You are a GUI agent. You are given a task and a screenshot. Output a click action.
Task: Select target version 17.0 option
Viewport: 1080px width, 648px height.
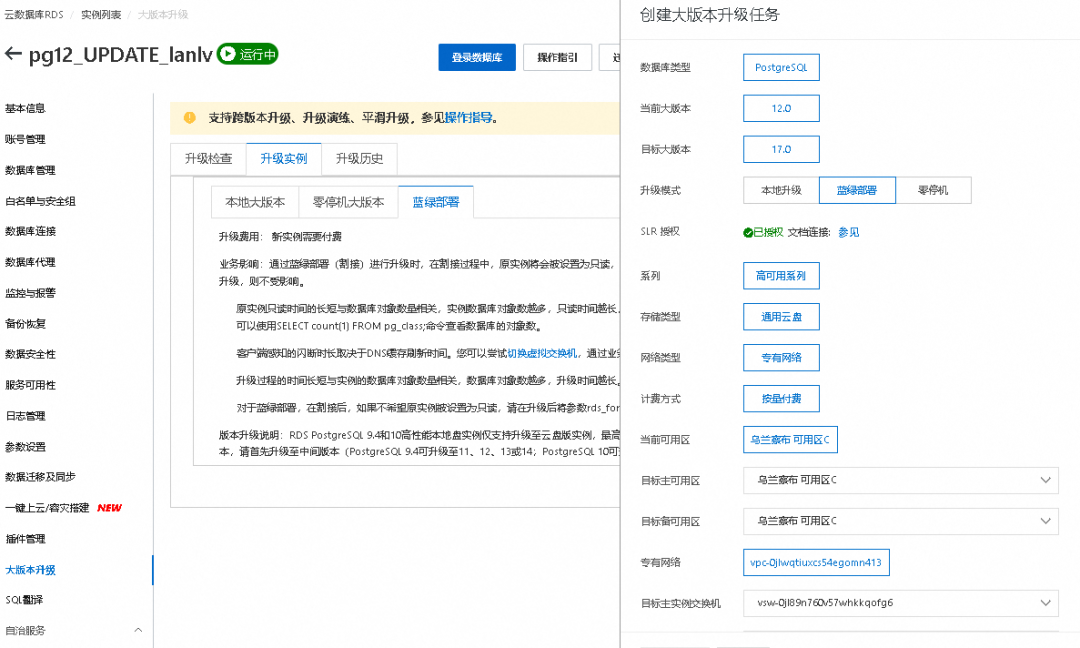tap(781, 149)
